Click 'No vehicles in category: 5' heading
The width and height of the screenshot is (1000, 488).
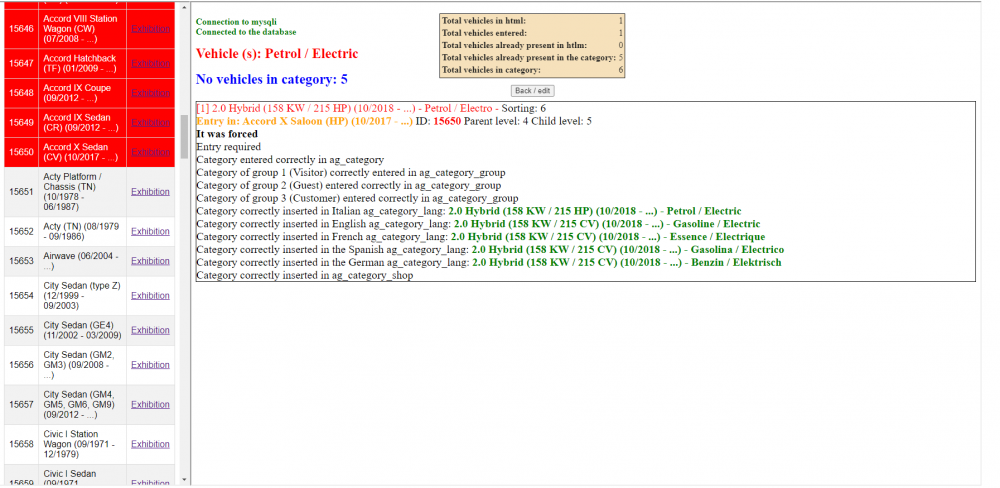point(272,80)
